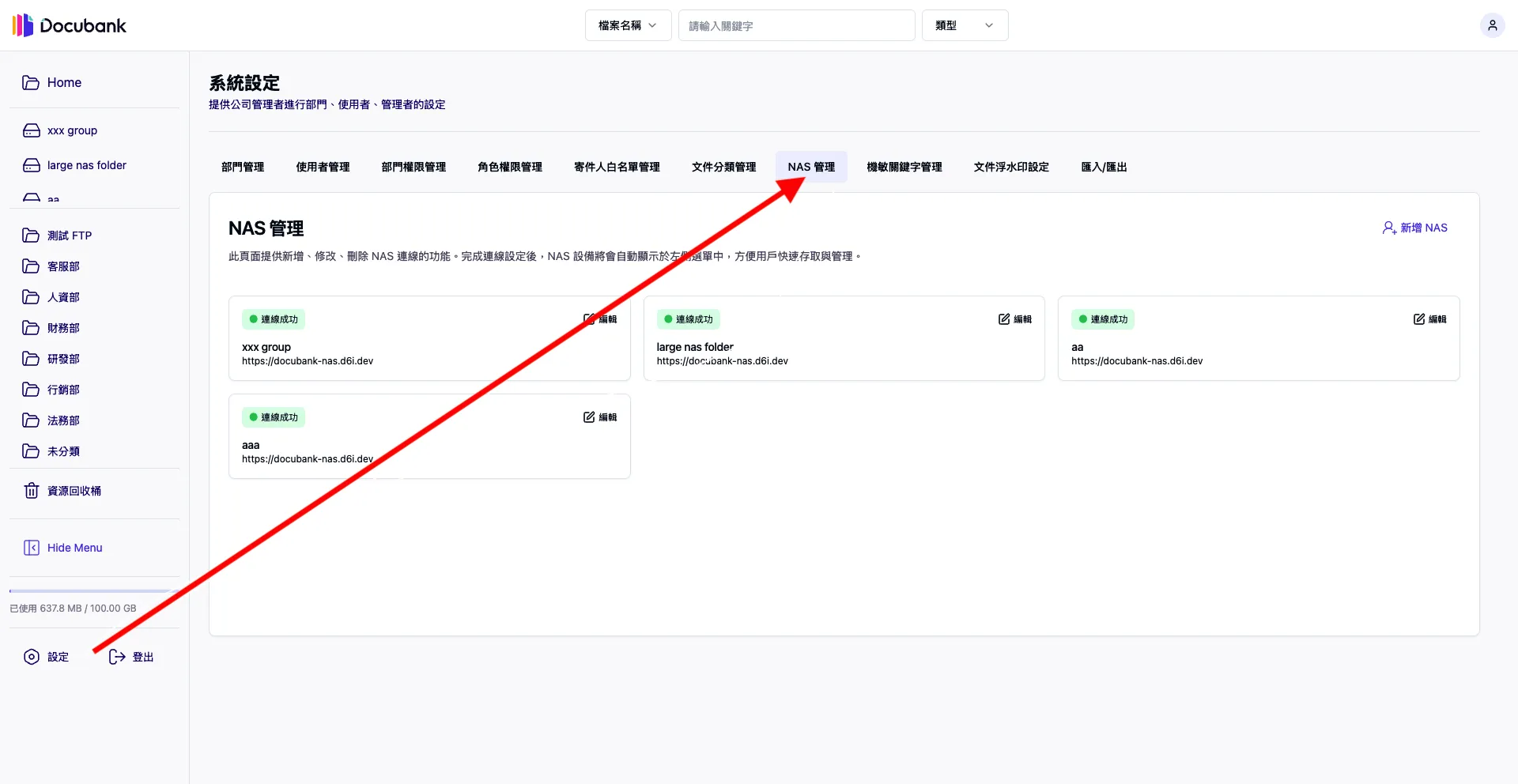Click the 登出 logout icon
Image resolution: width=1518 pixels, height=784 pixels.
pos(116,657)
